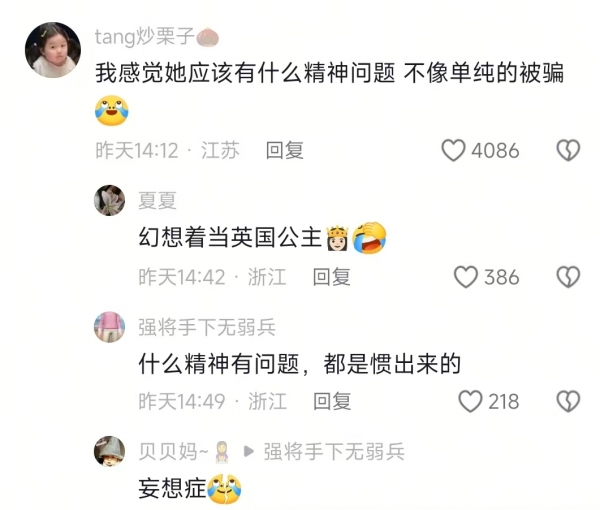Like 强将手下无弱兵's comment with 218 likes
Viewport: 600px width, 510px height.
(470, 401)
